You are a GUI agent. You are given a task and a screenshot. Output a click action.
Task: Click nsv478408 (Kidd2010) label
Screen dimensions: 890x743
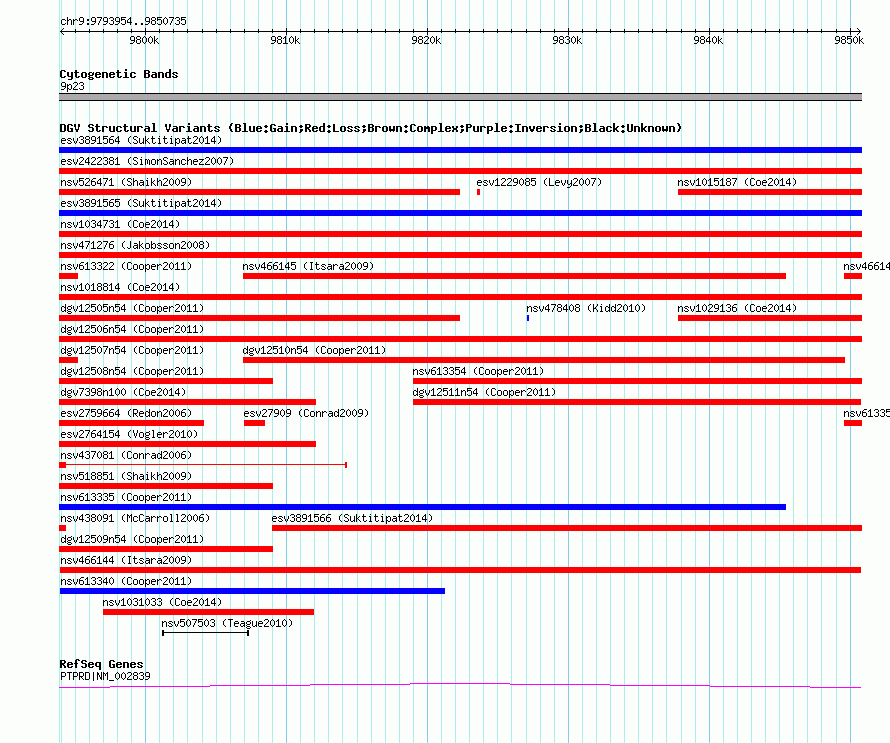coord(586,308)
